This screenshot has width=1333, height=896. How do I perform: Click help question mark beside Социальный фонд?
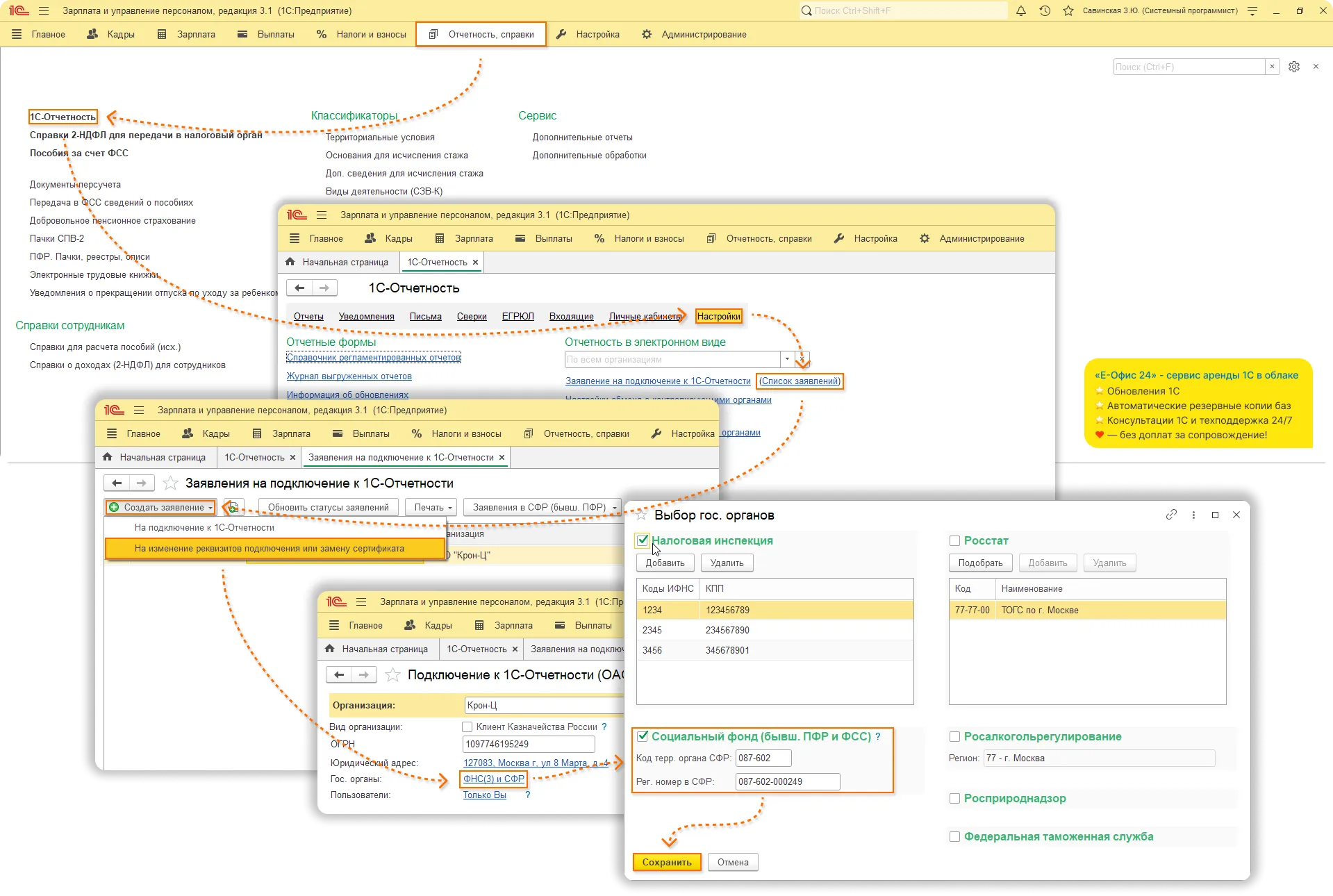tap(878, 736)
